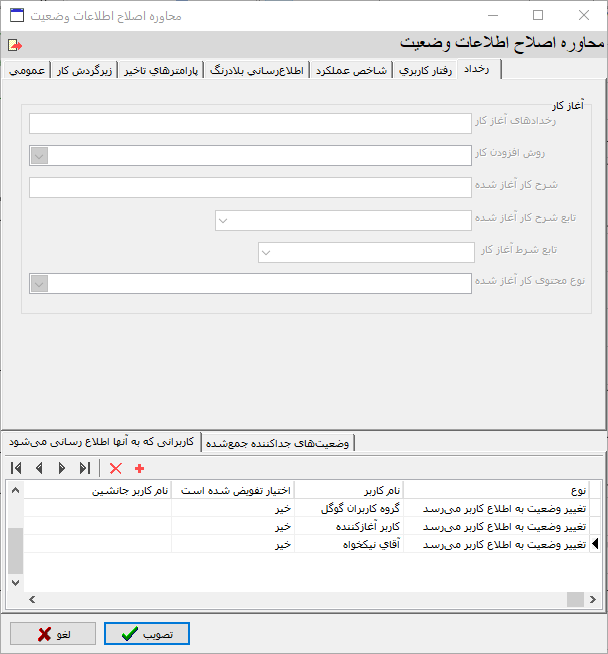Delete selected user row with red X

[x=116, y=468]
